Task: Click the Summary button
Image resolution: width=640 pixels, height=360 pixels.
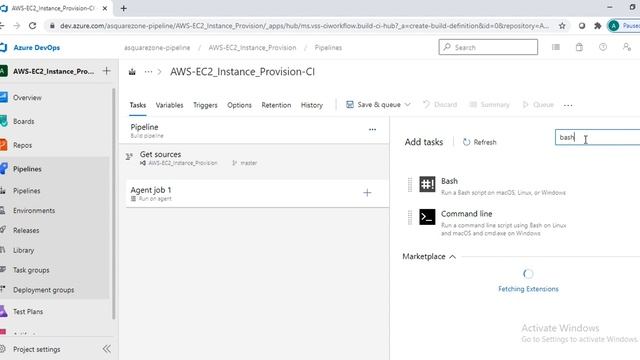Action: pyautogui.click(x=489, y=105)
